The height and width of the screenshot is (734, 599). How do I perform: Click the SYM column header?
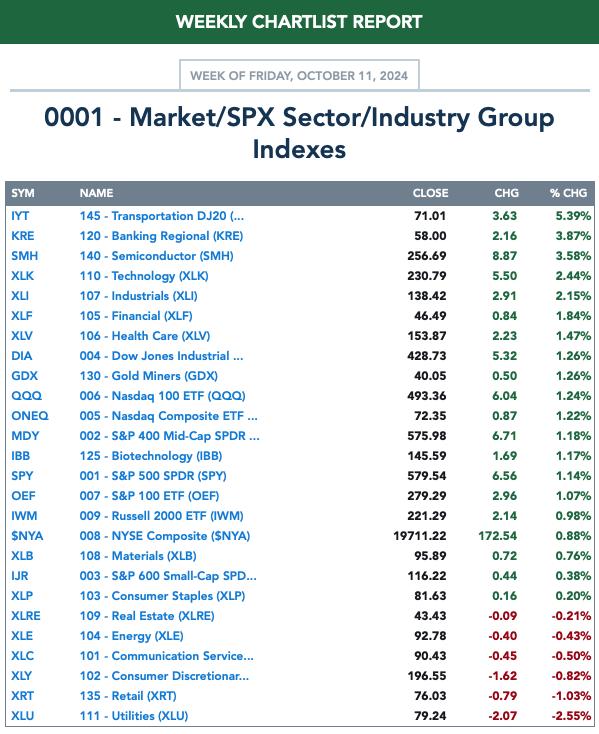coord(23,193)
